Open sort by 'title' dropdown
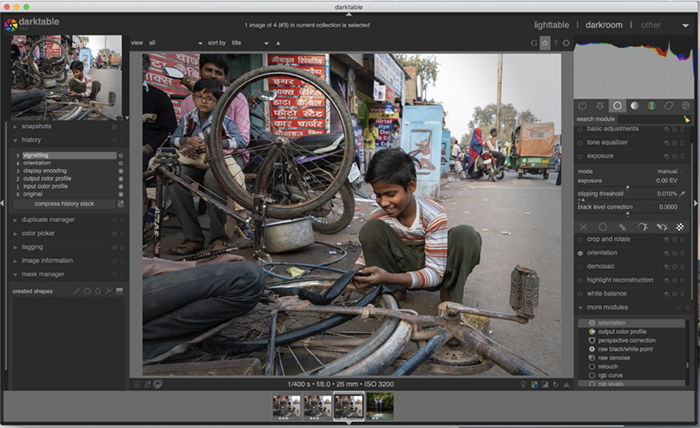This screenshot has height=428, width=700. coord(250,43)
